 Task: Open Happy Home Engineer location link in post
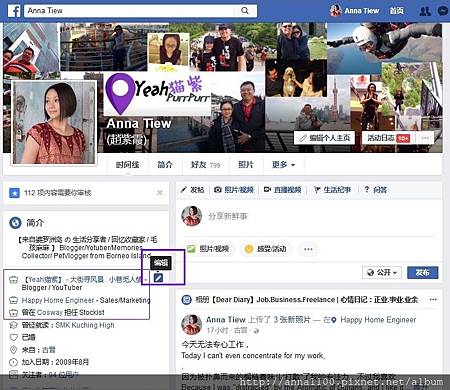tap(378, 320)
